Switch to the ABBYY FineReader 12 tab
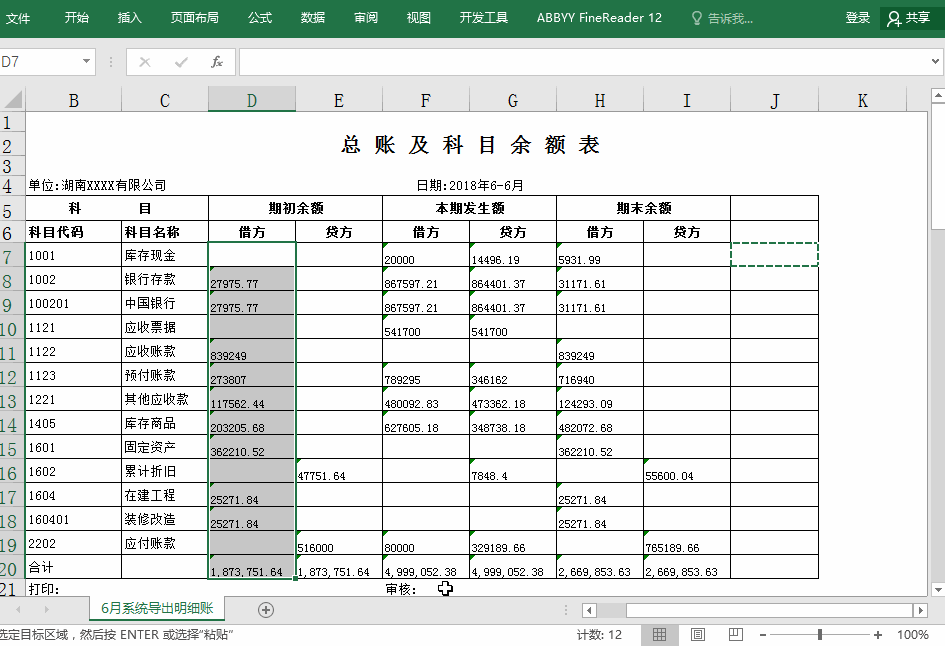Screen dimensions: 945x646 click(x=598, y=17)
